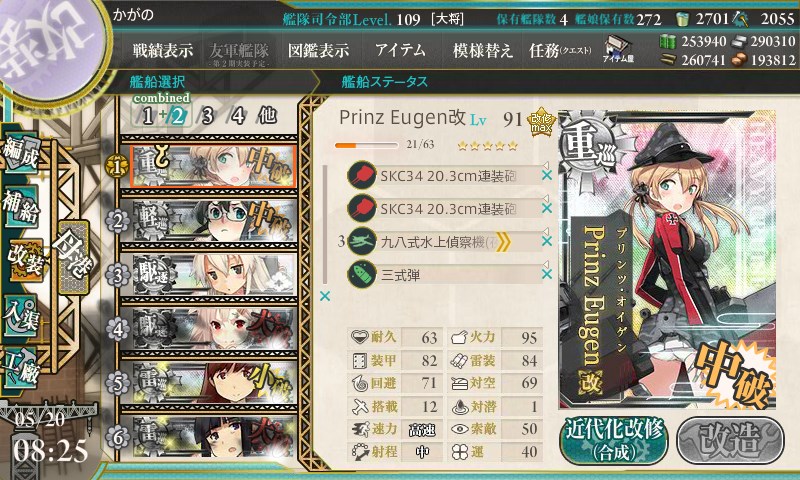The image size is (800, 480).
Task: Open the アイテム屋 item shop icon
Action: tap(618, 49)
